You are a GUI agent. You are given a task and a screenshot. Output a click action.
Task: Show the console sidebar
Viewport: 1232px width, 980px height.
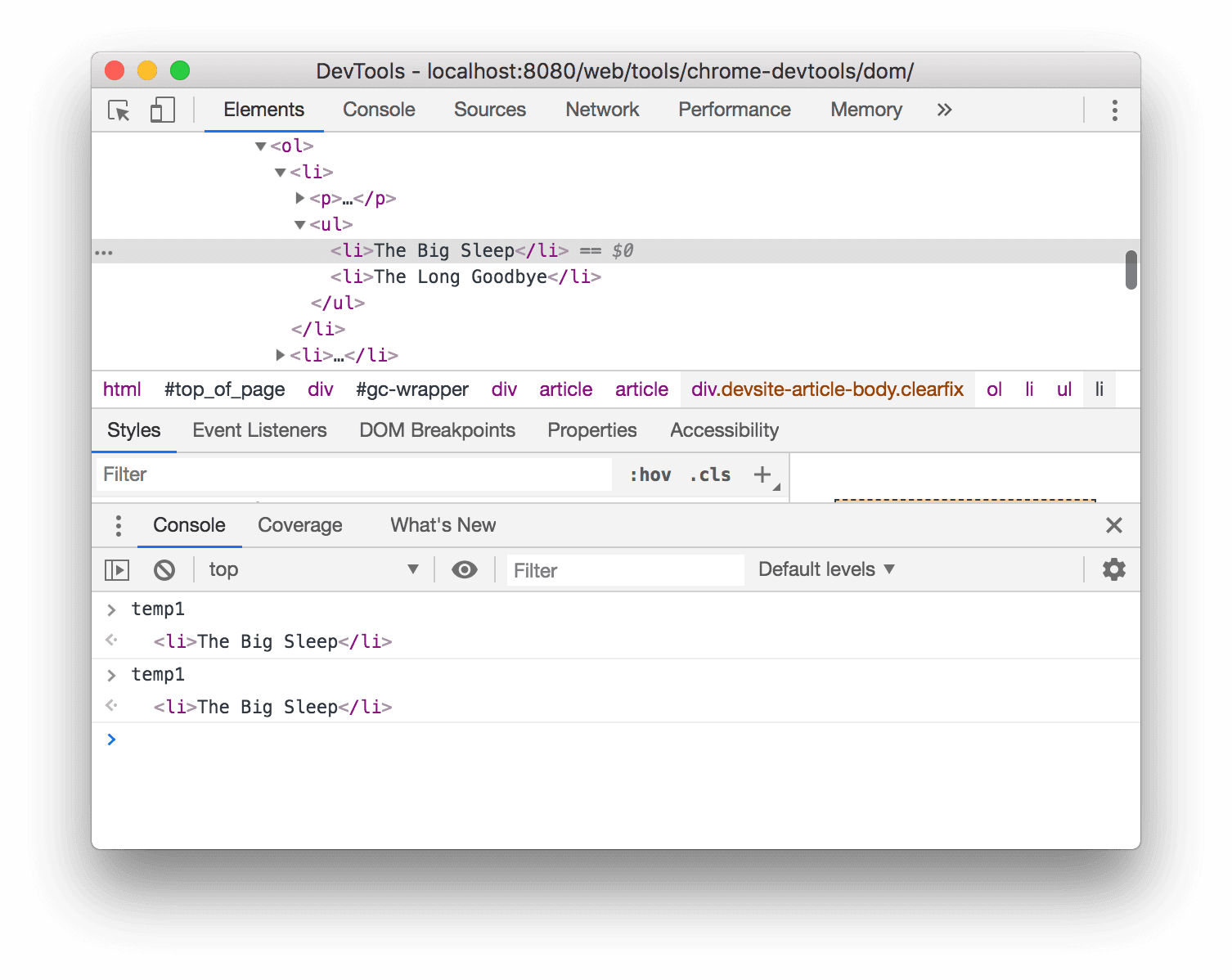click(117, 569)
